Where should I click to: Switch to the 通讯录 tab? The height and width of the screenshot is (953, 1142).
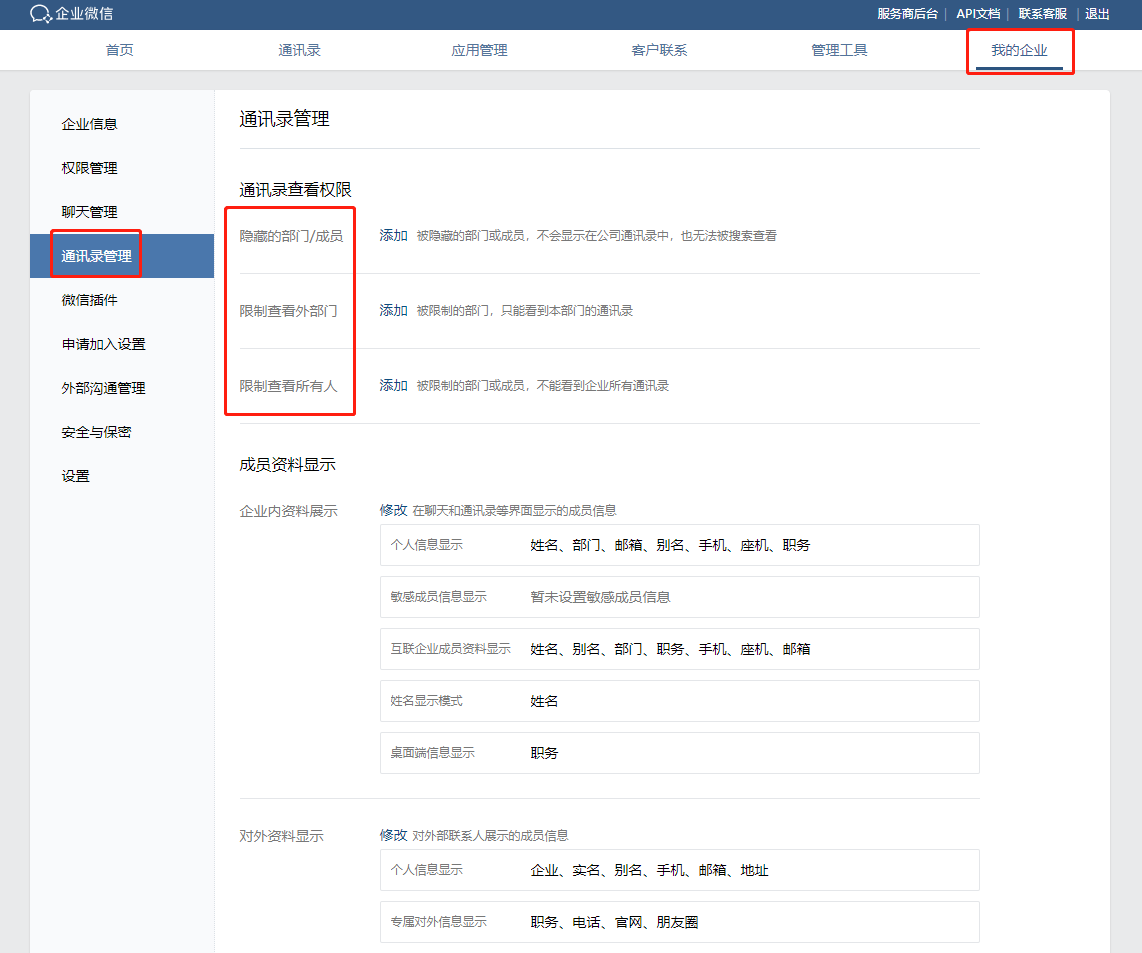click(299, 50)
